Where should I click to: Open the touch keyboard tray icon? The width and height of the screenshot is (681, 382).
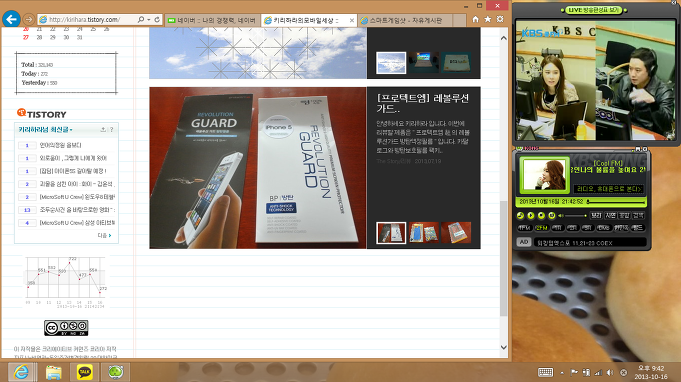(545, 372)
